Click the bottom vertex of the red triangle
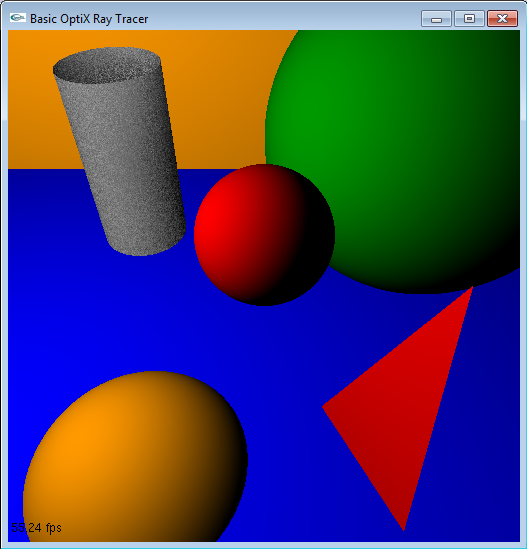 click(404, 529)
